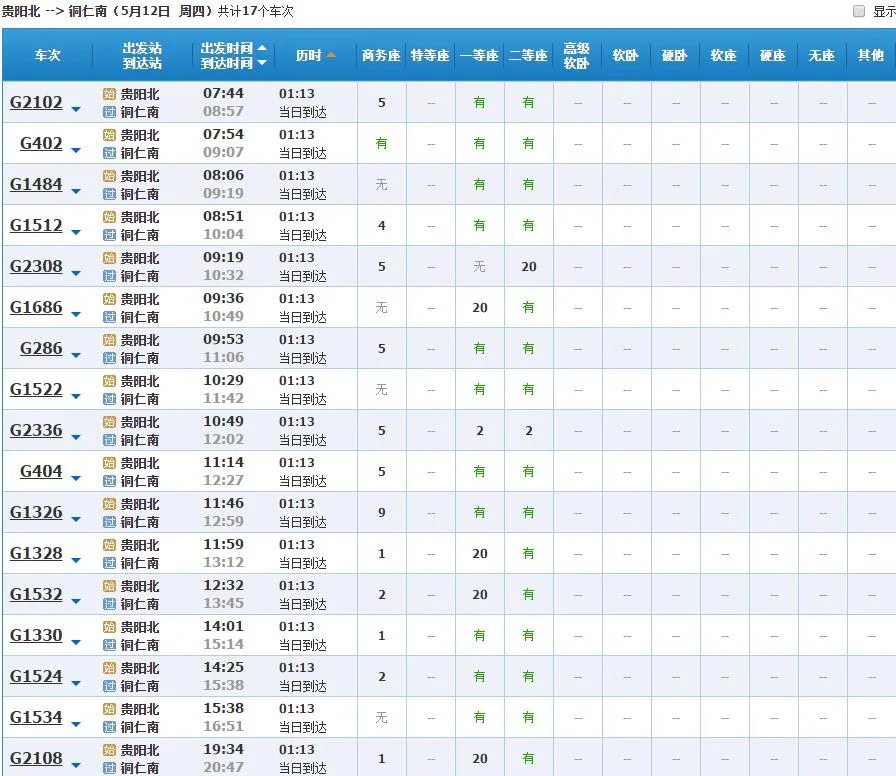Click the sort arrow beside 历时 column header
The image size is (896, 776).
coord(331,55)
